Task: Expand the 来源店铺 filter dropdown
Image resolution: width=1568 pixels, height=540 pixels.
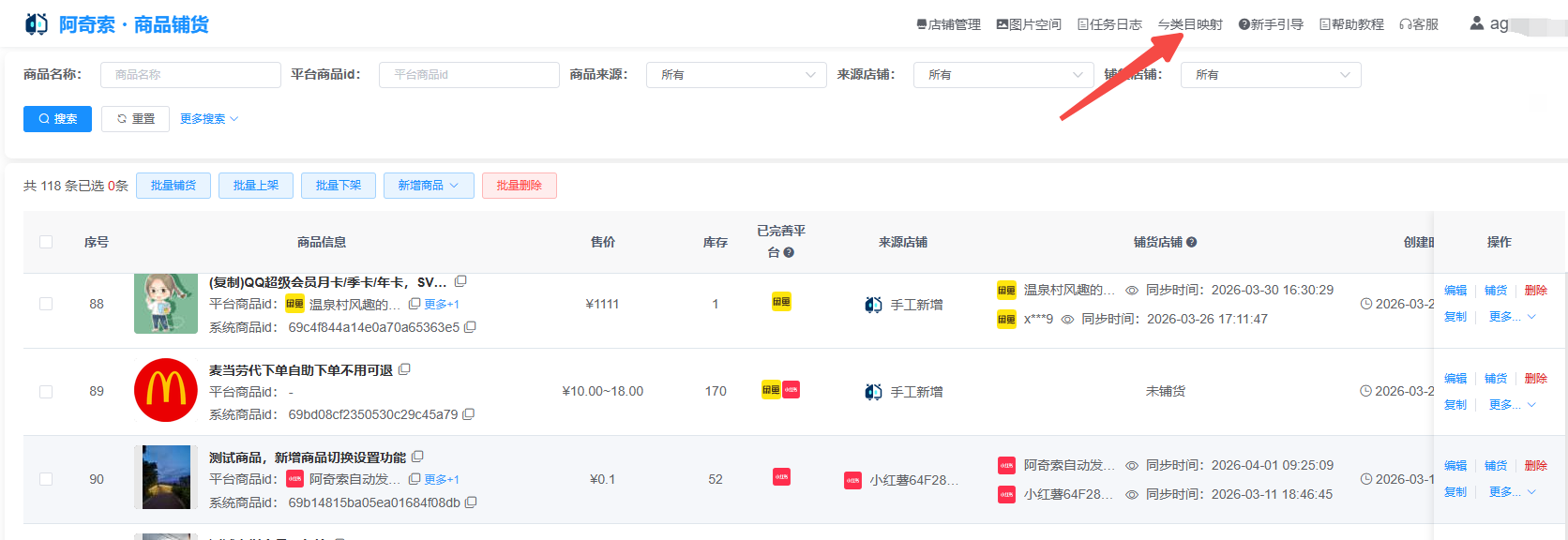Action: click(x=1003, y=75)
